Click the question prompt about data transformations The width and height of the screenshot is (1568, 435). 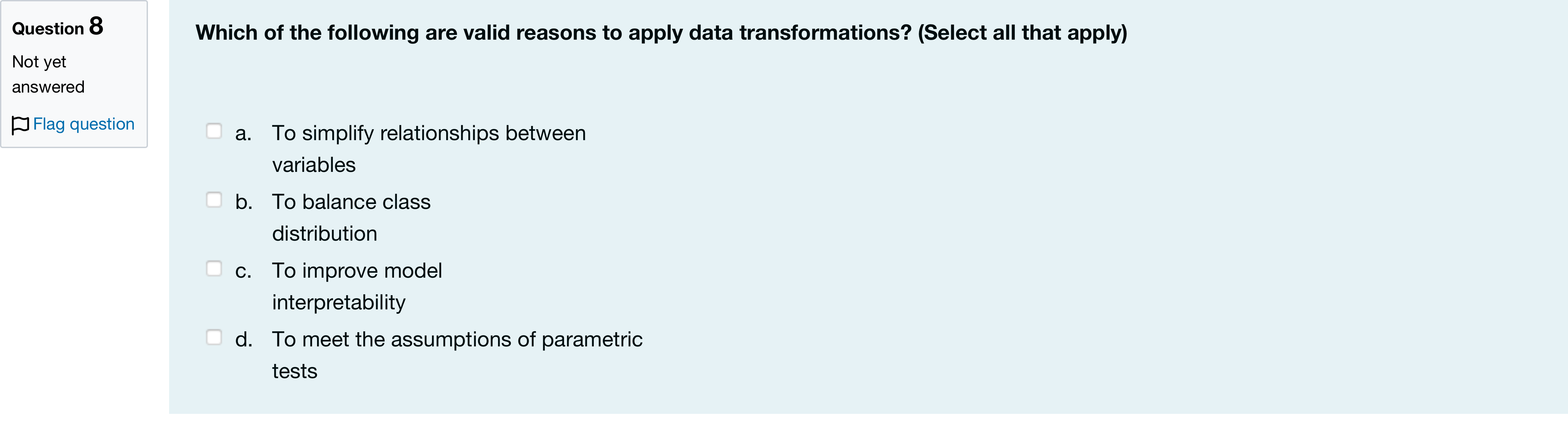553,32
